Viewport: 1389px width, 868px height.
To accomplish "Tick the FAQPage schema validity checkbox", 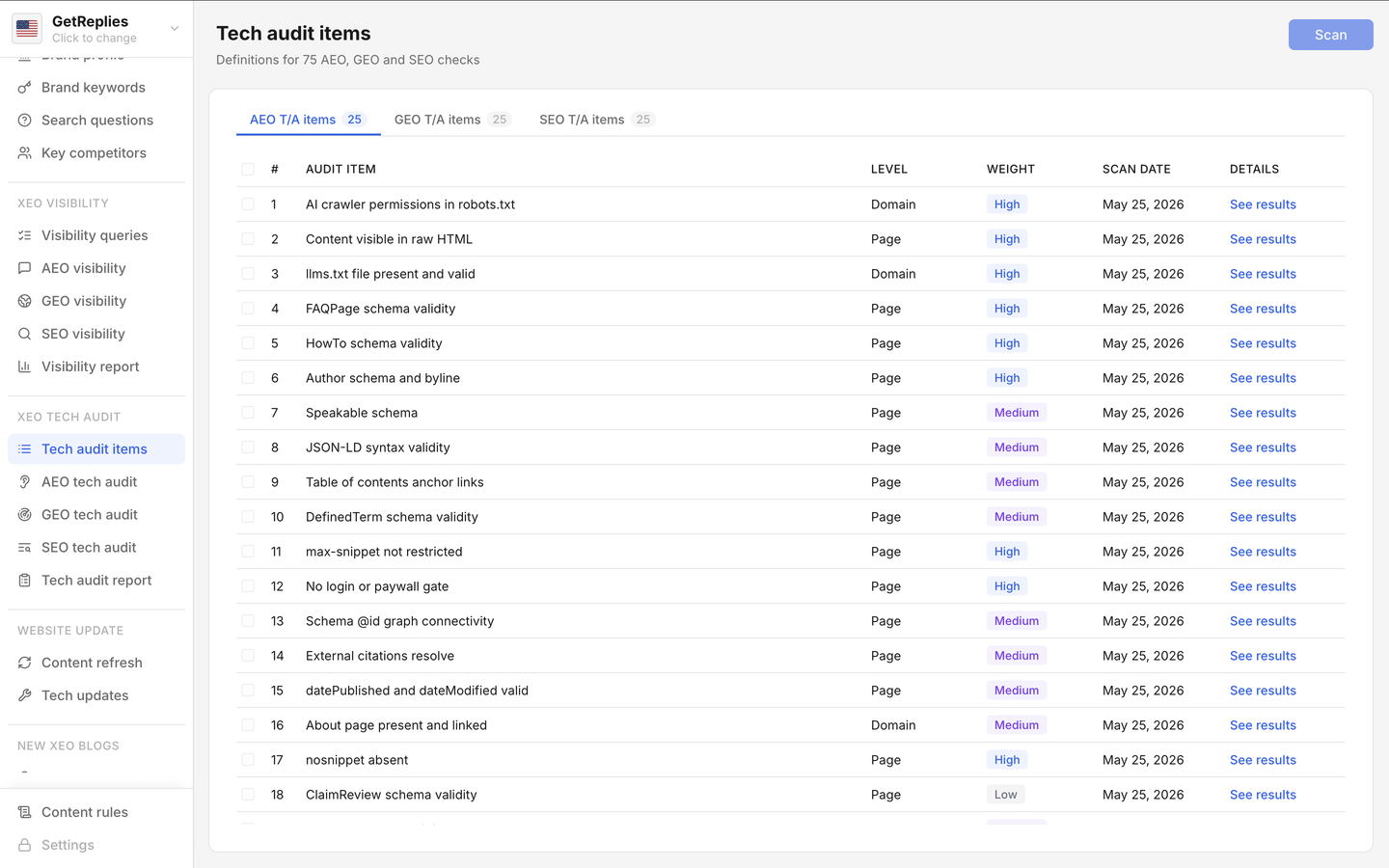I will click(x=248, y=309).
